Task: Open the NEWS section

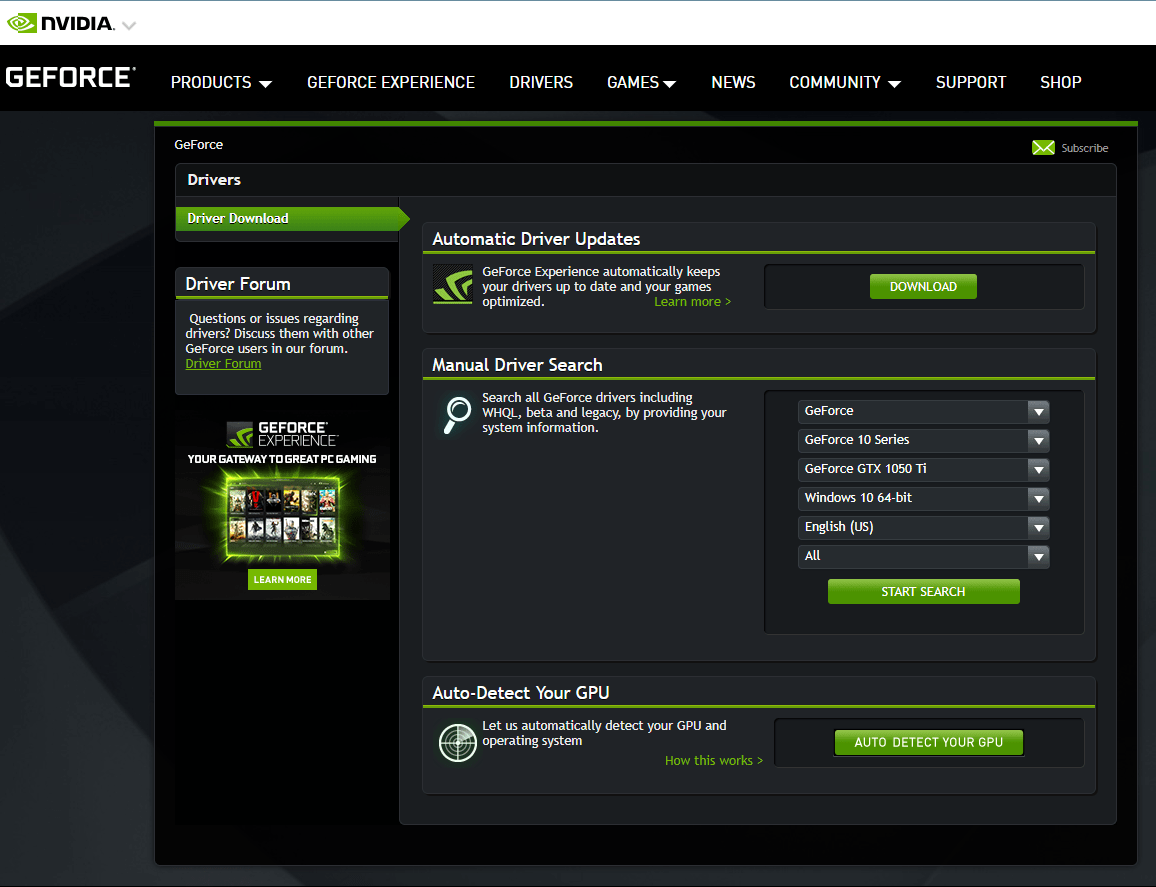Action: pyautogui.click(x=733, y=83)
